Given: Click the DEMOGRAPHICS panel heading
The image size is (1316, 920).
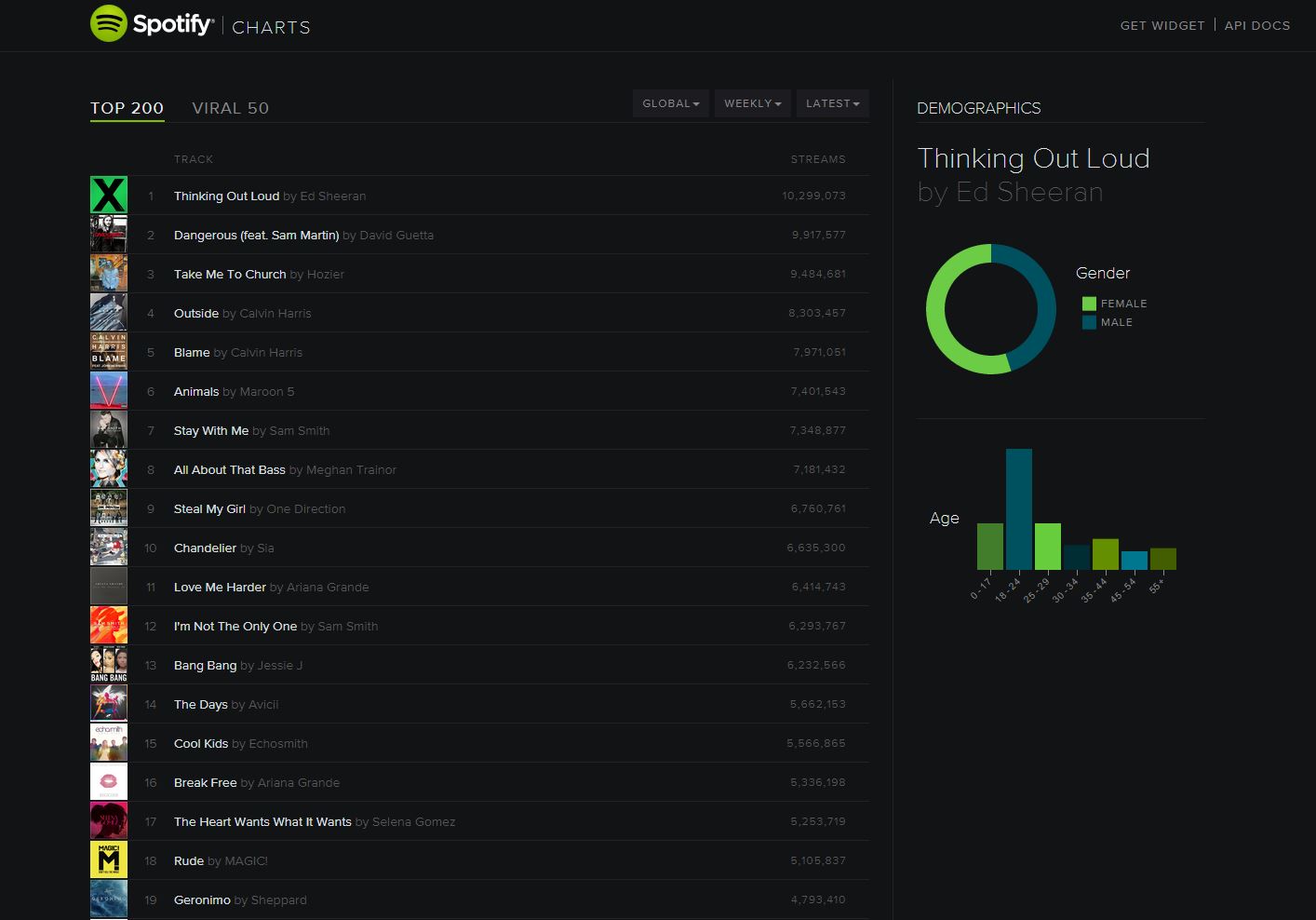Looking at the screenshot, I should pos(979,108).
